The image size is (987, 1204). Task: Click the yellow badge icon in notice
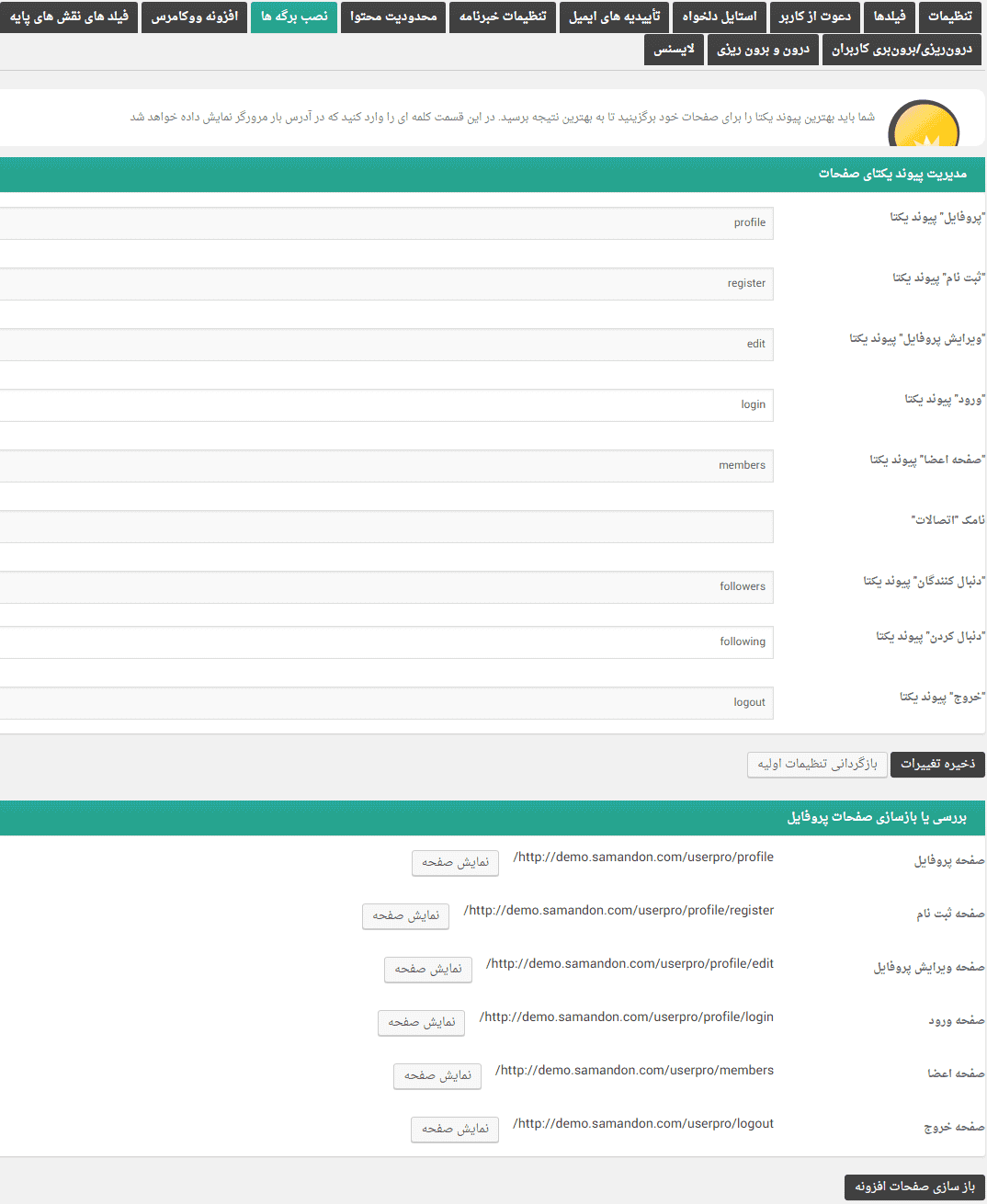[x=924, y=124]
